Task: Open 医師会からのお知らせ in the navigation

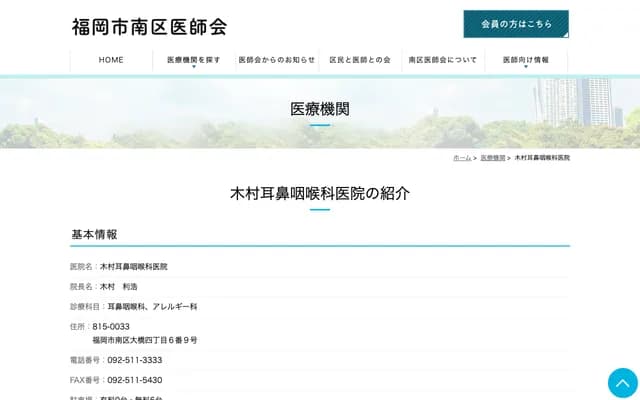Action: (x=277, y=60)
